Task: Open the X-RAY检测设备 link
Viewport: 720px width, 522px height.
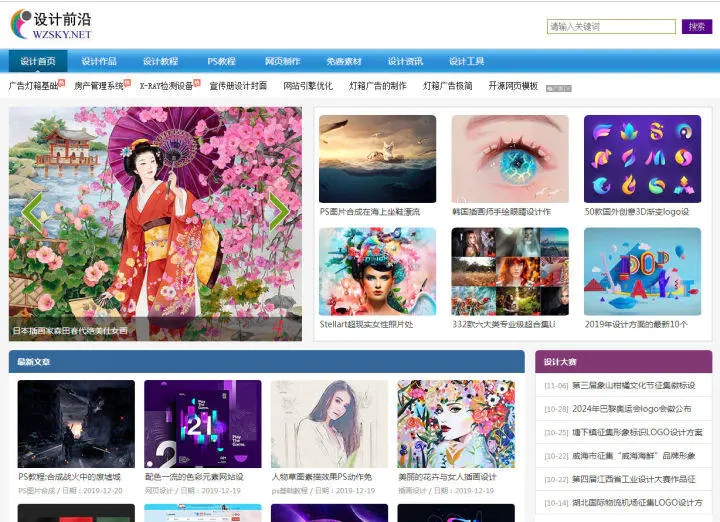Action: tap(166, 86)
